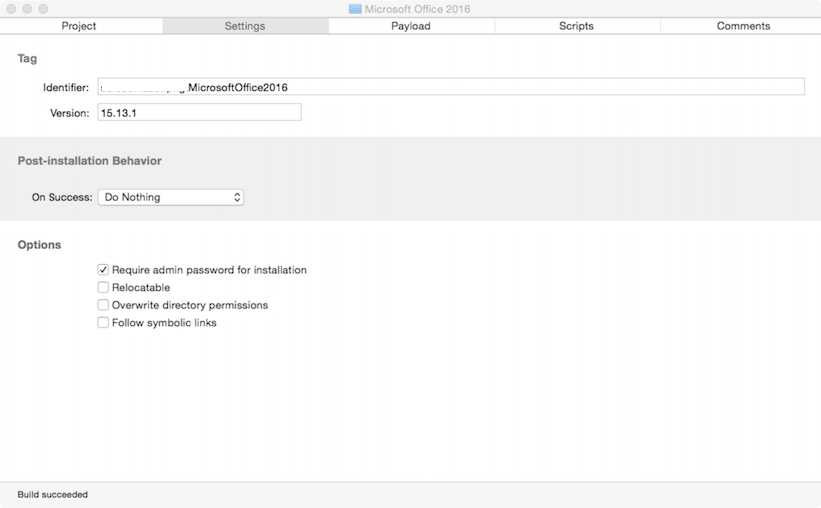Uncheck Require admin password for installation
This screenshot has width=821, height=508.
[x=103, y=270]
